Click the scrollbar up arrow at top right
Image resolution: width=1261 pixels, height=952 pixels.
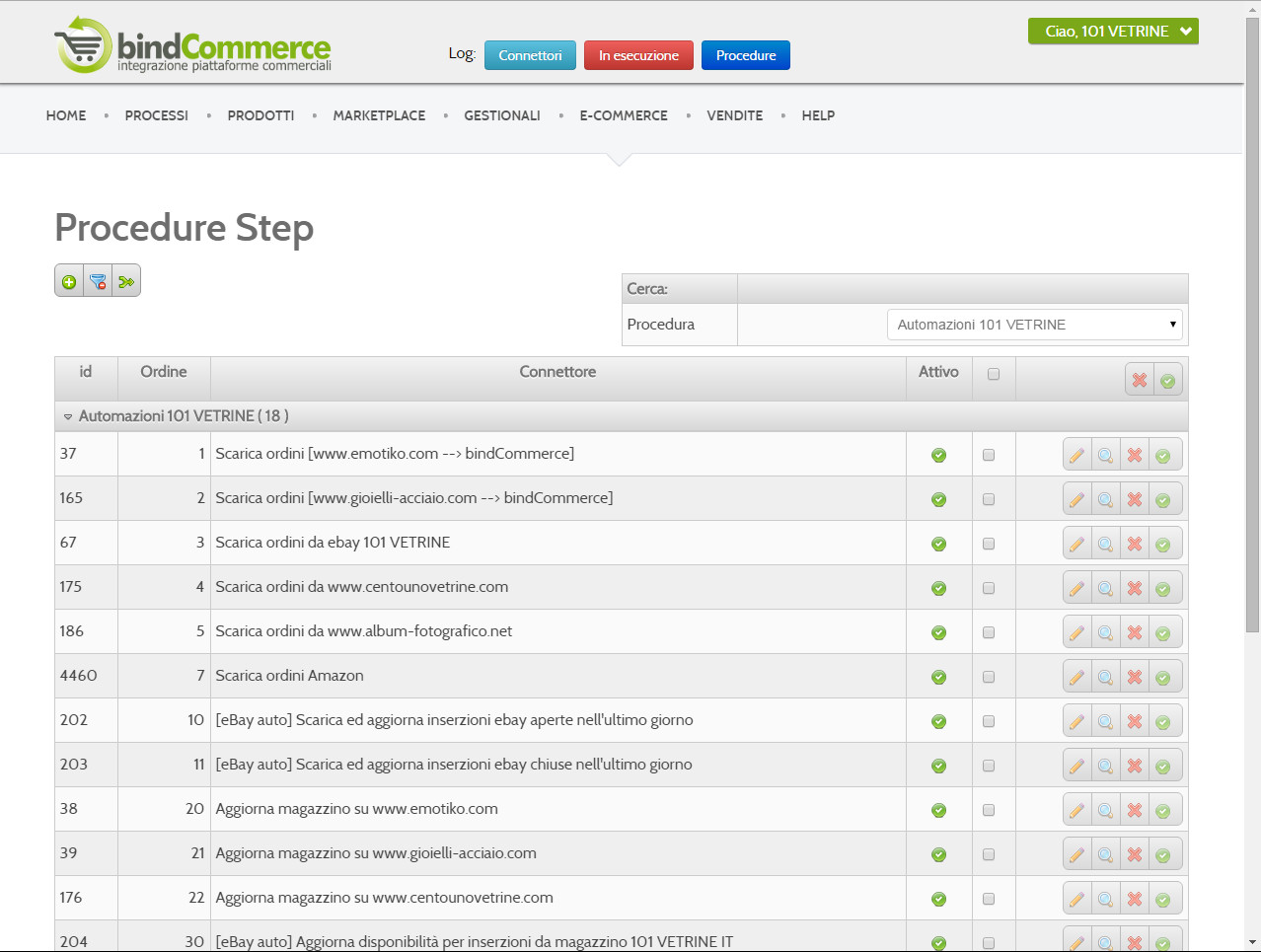1252,9
